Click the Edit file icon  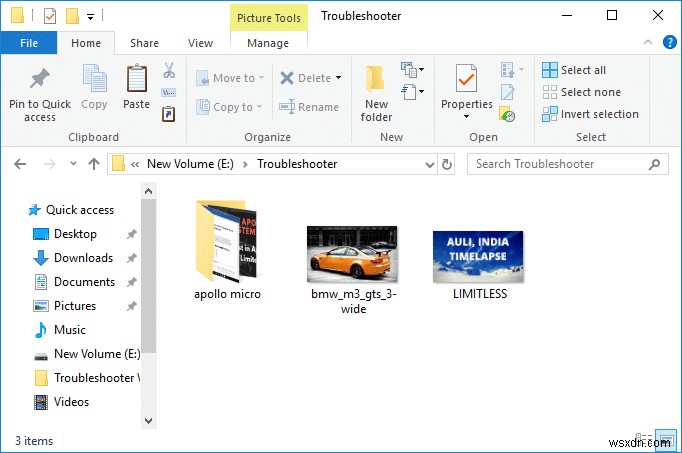tap(508, 92)
